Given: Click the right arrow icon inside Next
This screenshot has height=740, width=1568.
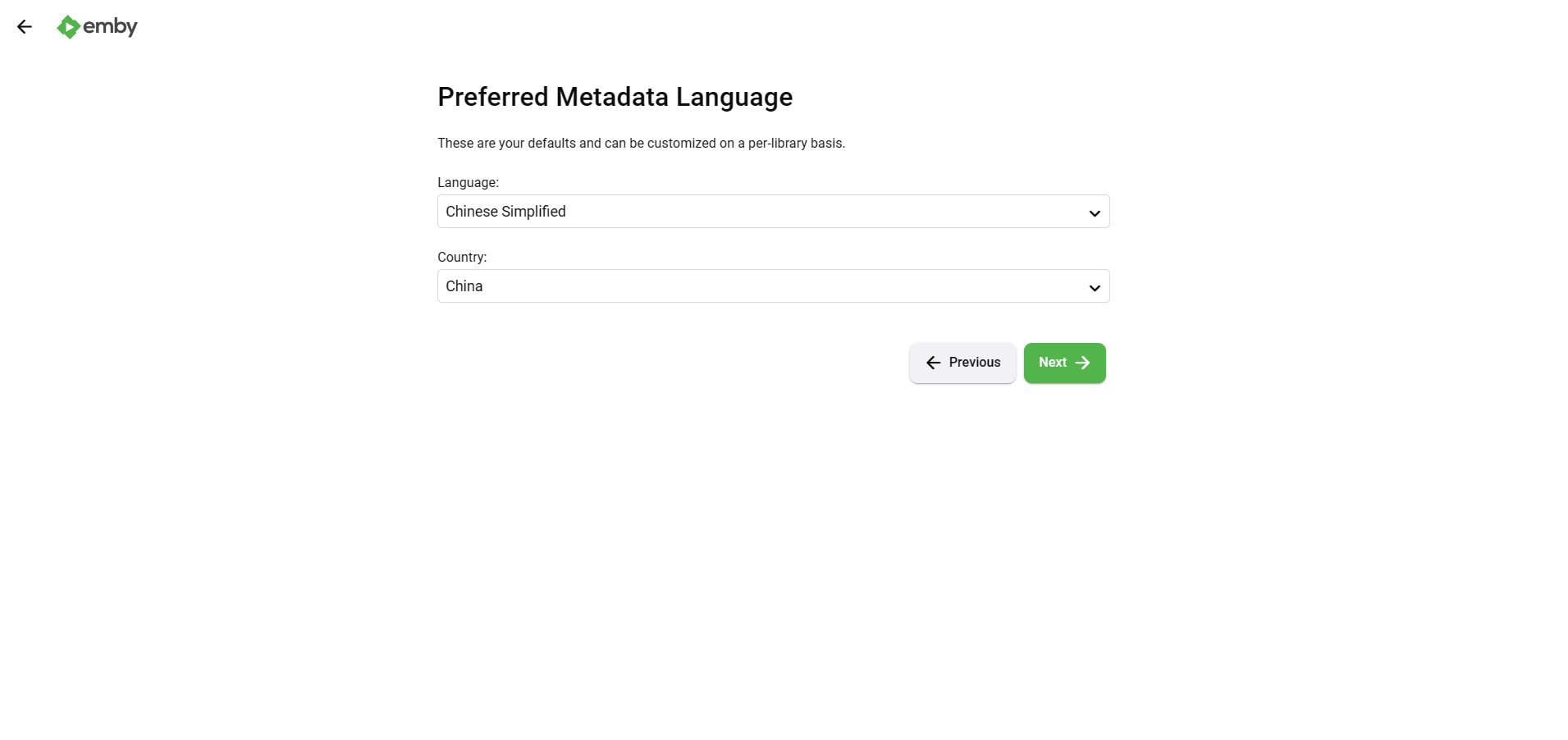Looking at the screenshot, I should tap(1083, 363).
